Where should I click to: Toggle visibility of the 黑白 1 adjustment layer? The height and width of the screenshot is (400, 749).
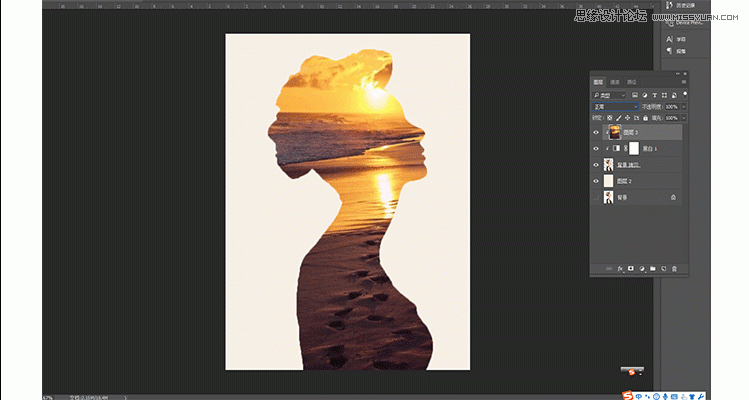[596, 148]
